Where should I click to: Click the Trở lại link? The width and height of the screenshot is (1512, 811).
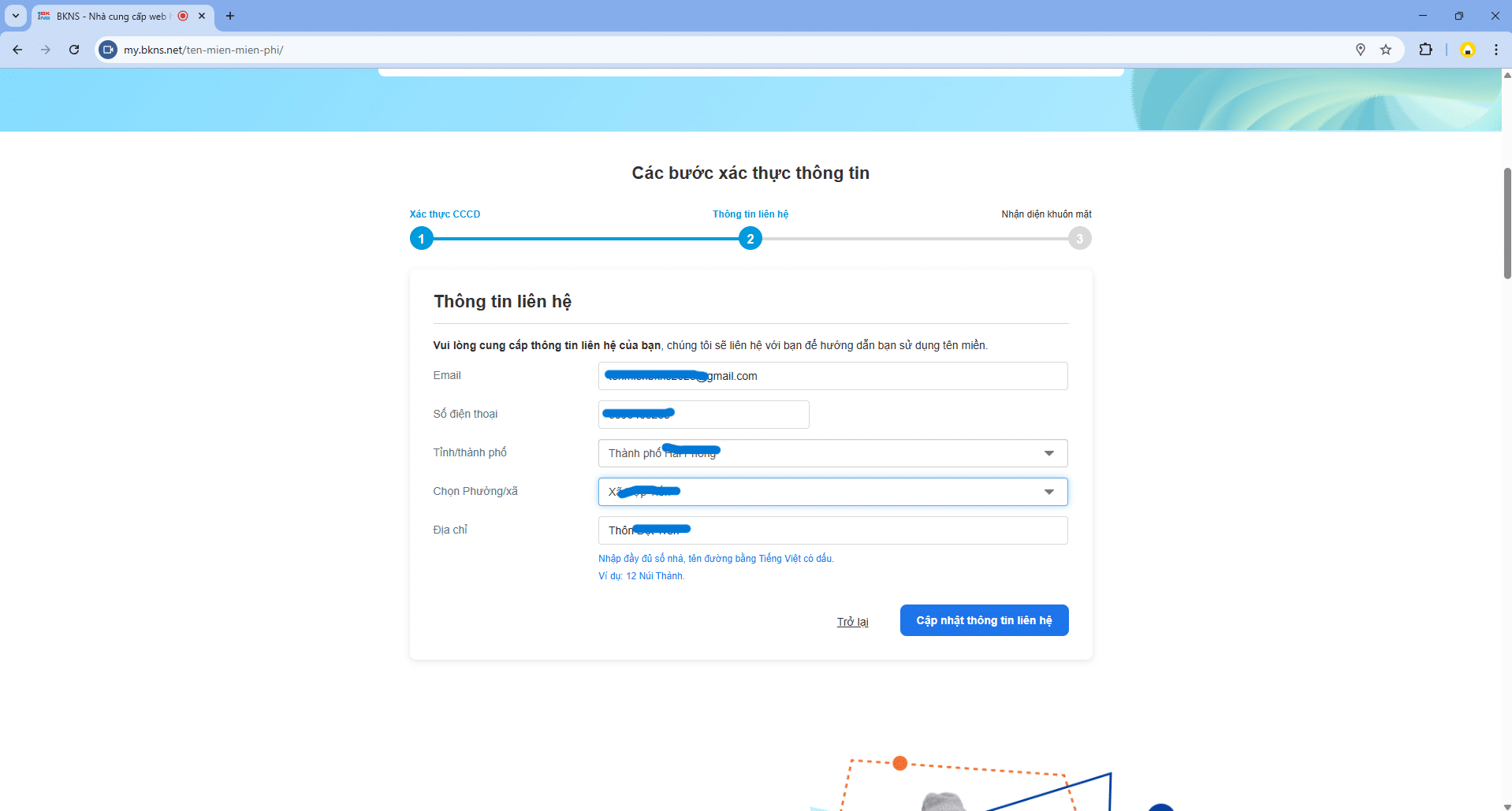tap(852, 622)
